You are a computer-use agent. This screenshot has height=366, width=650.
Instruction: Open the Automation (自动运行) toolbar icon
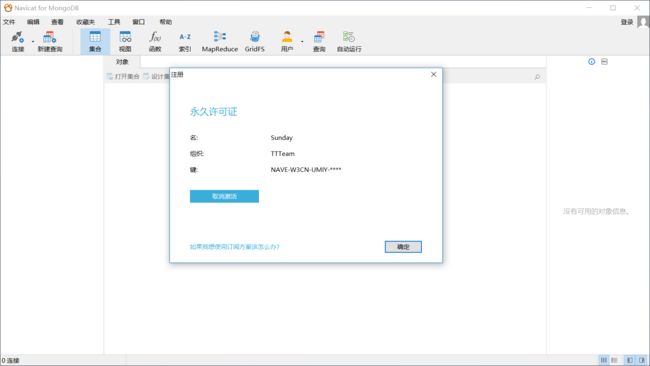pos(349,41)
